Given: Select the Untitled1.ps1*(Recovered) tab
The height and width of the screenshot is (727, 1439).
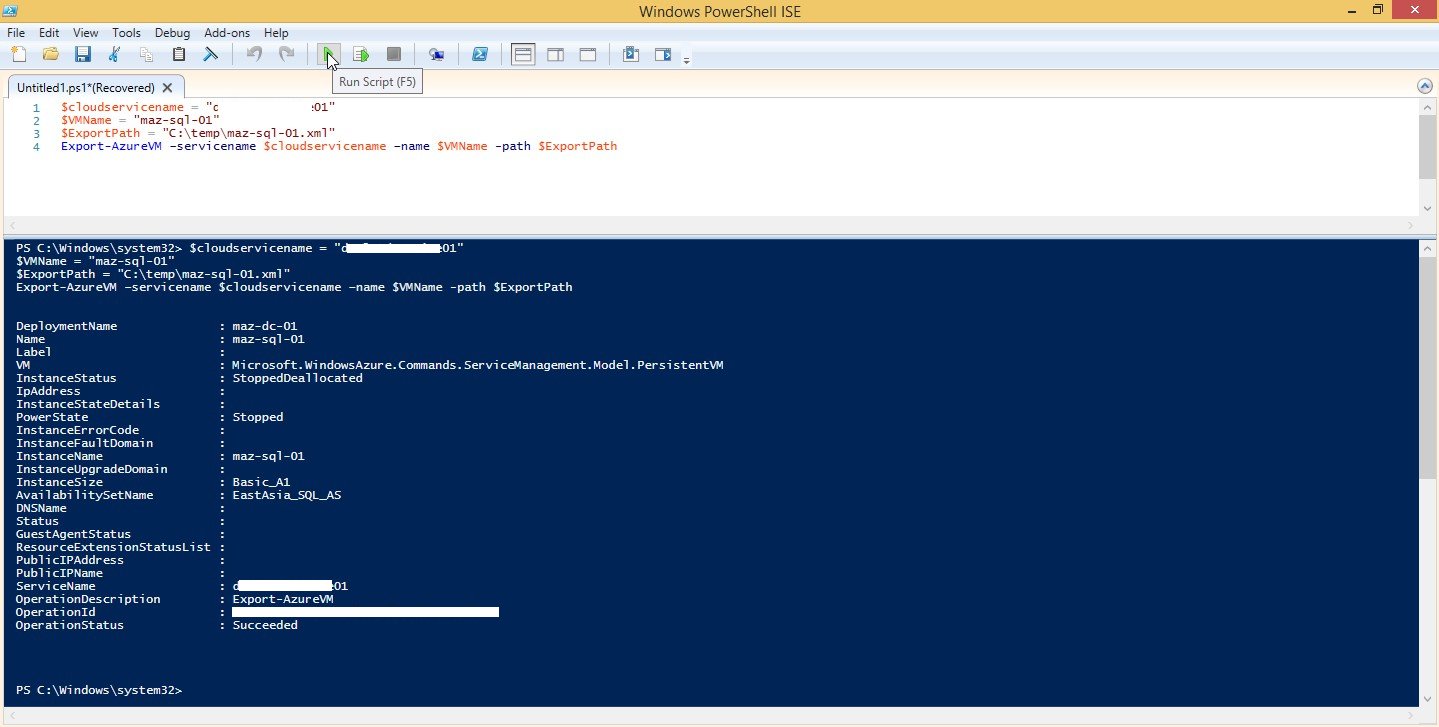Looking at the screenshot, I should (86, 87).
